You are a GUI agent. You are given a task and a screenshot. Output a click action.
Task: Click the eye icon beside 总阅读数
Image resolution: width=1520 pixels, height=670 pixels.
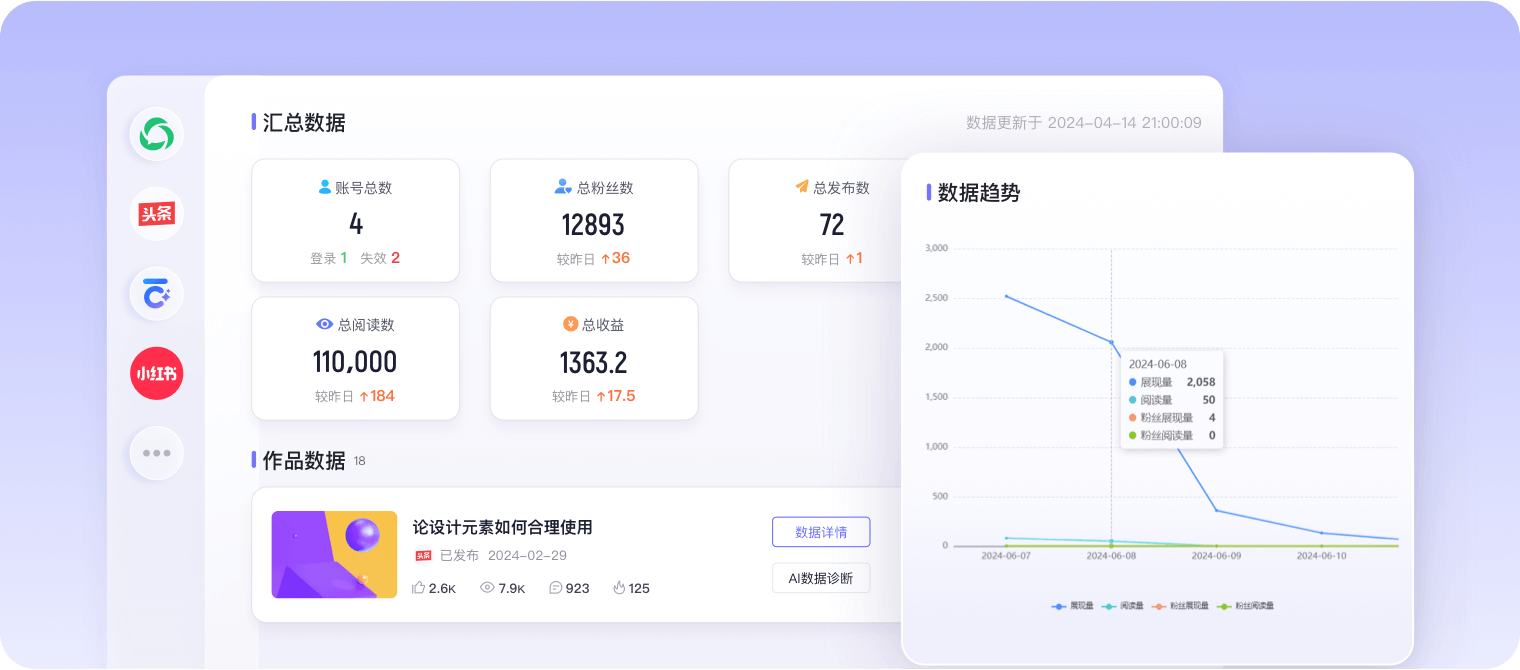click(324, 324)
